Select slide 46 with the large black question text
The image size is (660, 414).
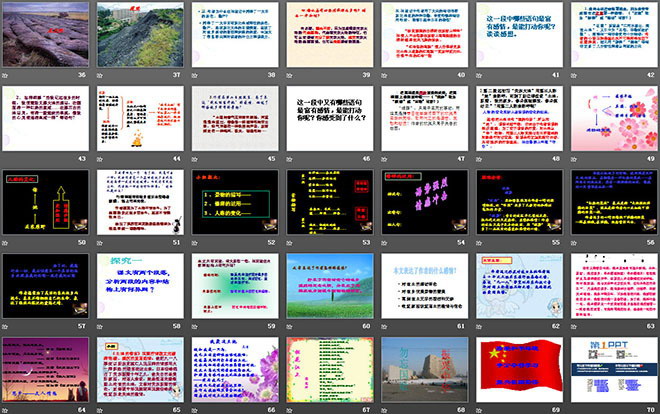(330, 118)
